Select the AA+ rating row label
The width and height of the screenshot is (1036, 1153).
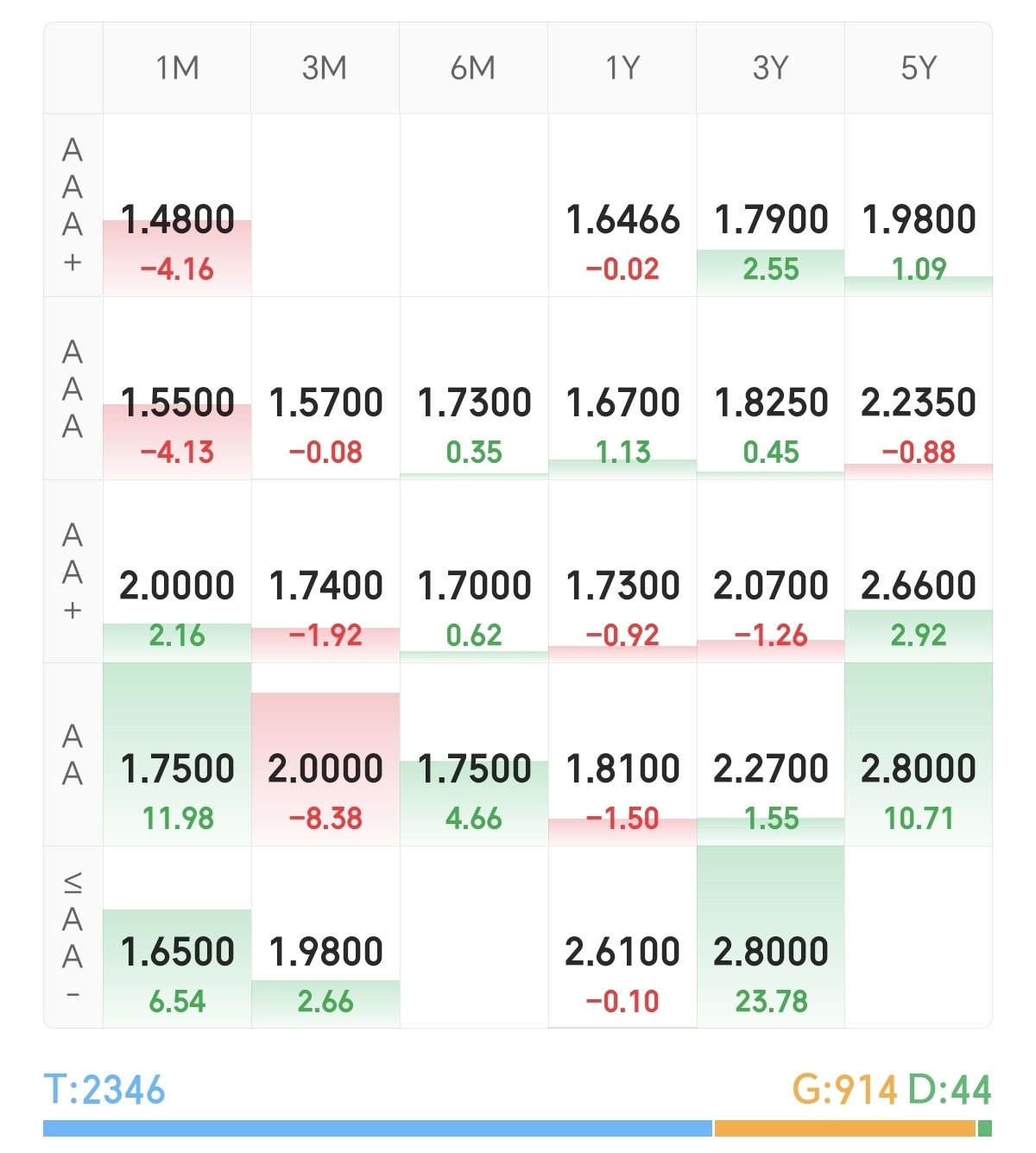[73, 572]
